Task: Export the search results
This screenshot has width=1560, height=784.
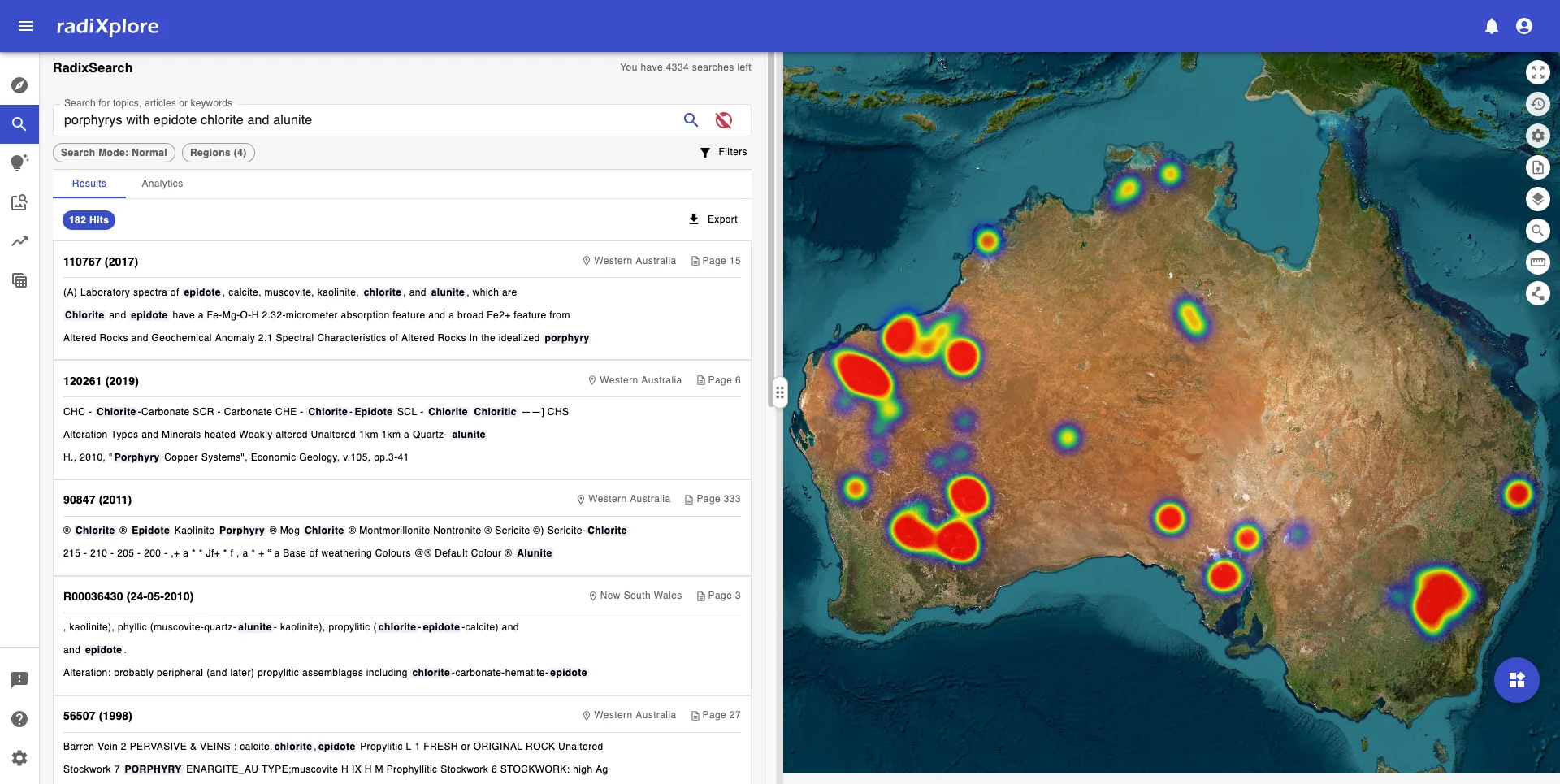Action: coord(713,219)
